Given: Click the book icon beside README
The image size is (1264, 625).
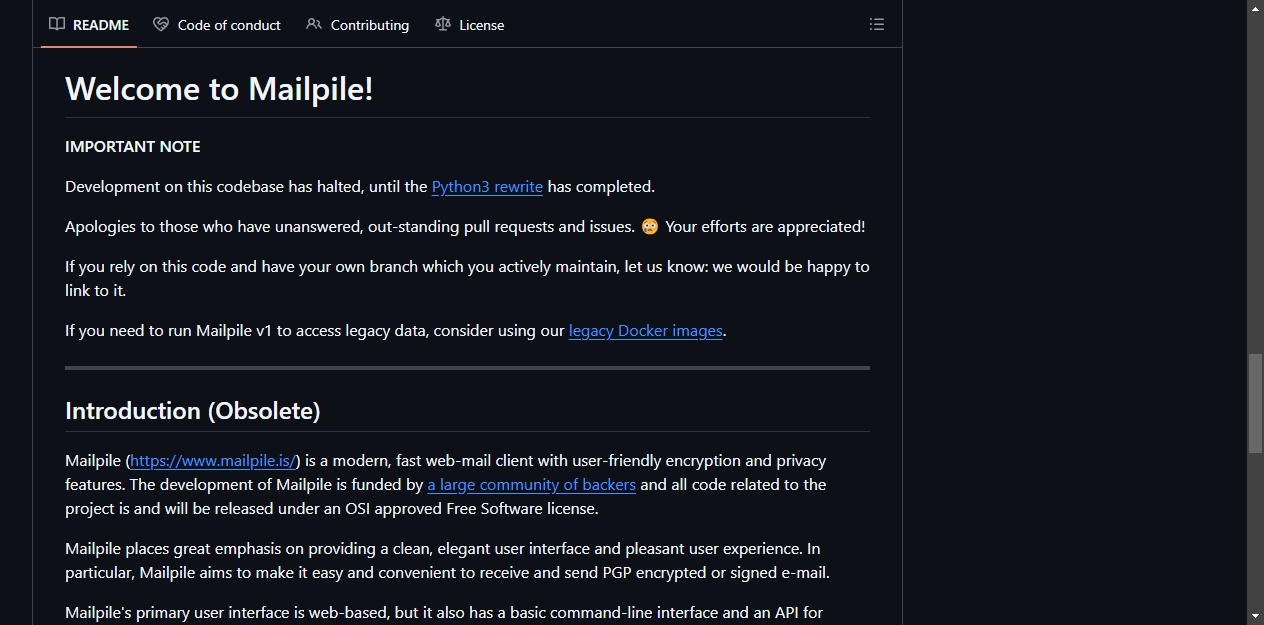Looking at the screenshot, I should 57,25.
